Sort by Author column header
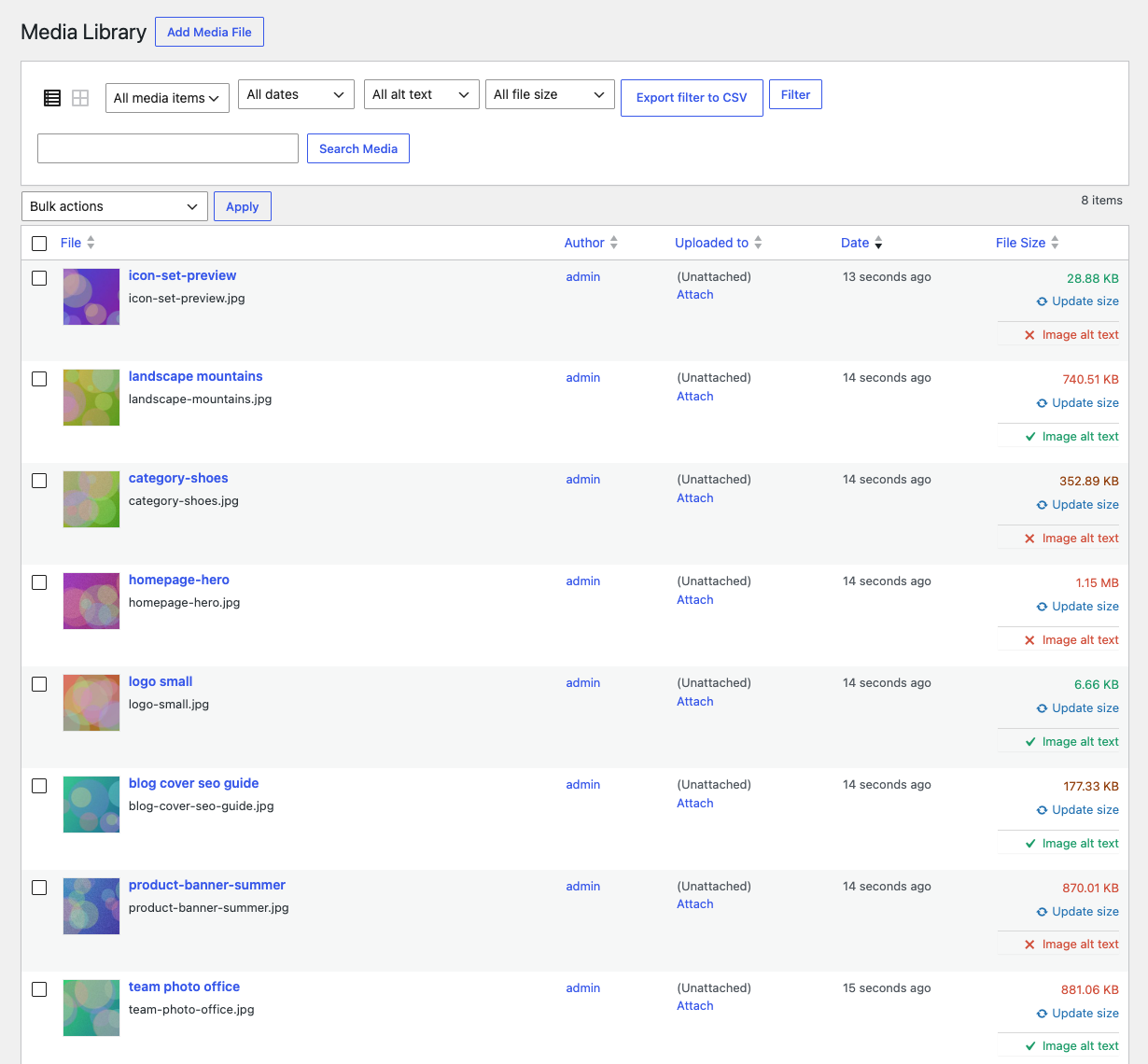1148x1064 pixels. point(584,243)
